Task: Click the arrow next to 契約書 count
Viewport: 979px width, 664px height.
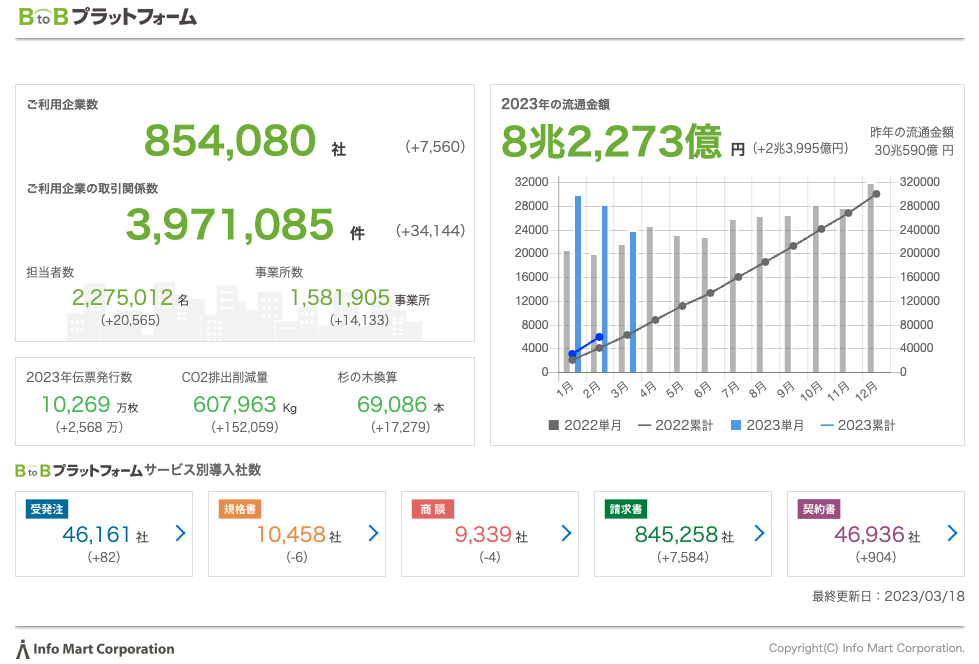Action: coord(952,534)
